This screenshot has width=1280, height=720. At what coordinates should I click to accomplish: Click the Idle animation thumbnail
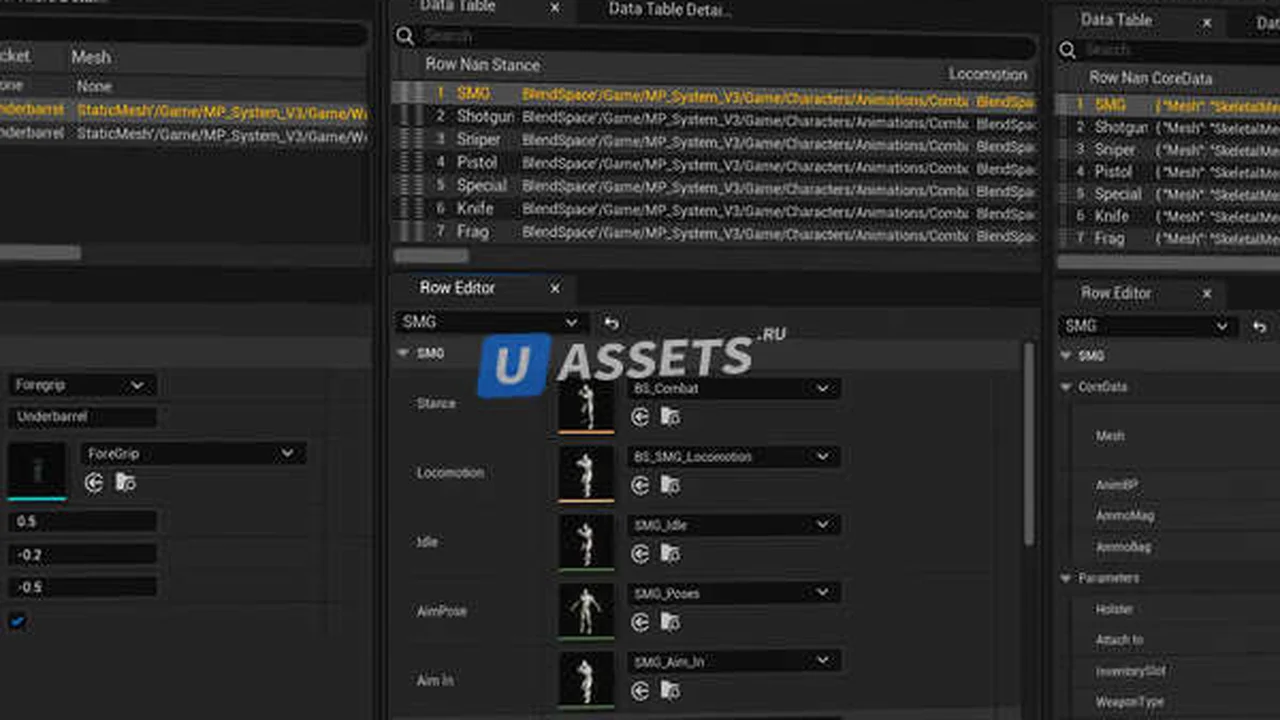[586, 542]
